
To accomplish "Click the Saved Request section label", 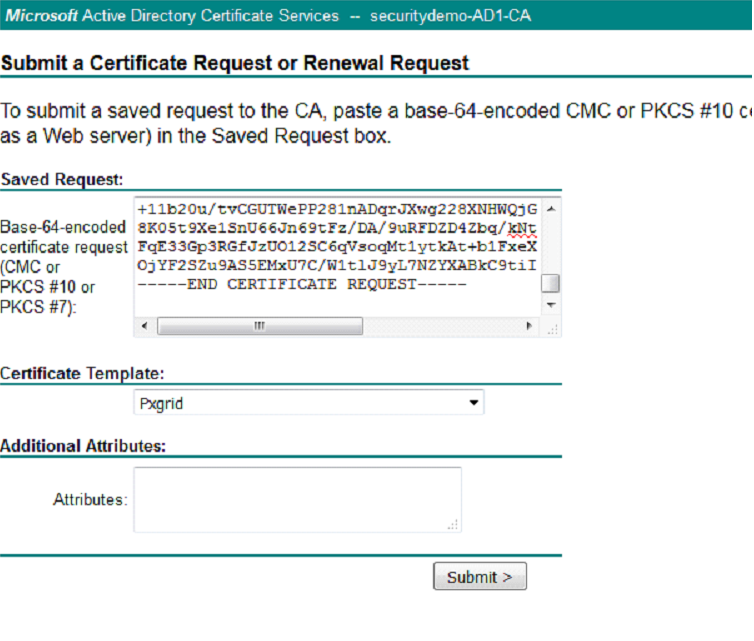I will (62, 179).
